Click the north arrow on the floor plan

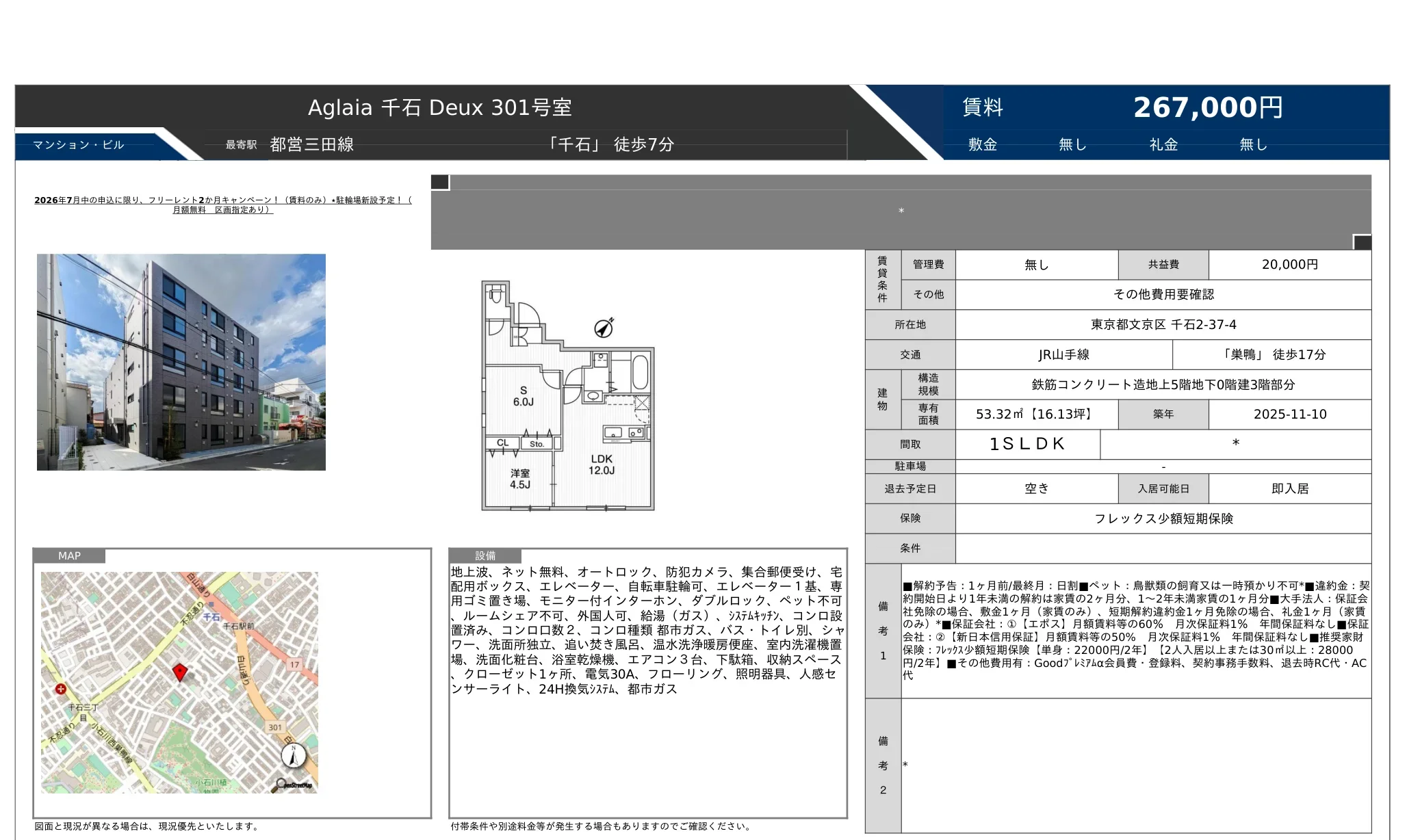(604, 328)
